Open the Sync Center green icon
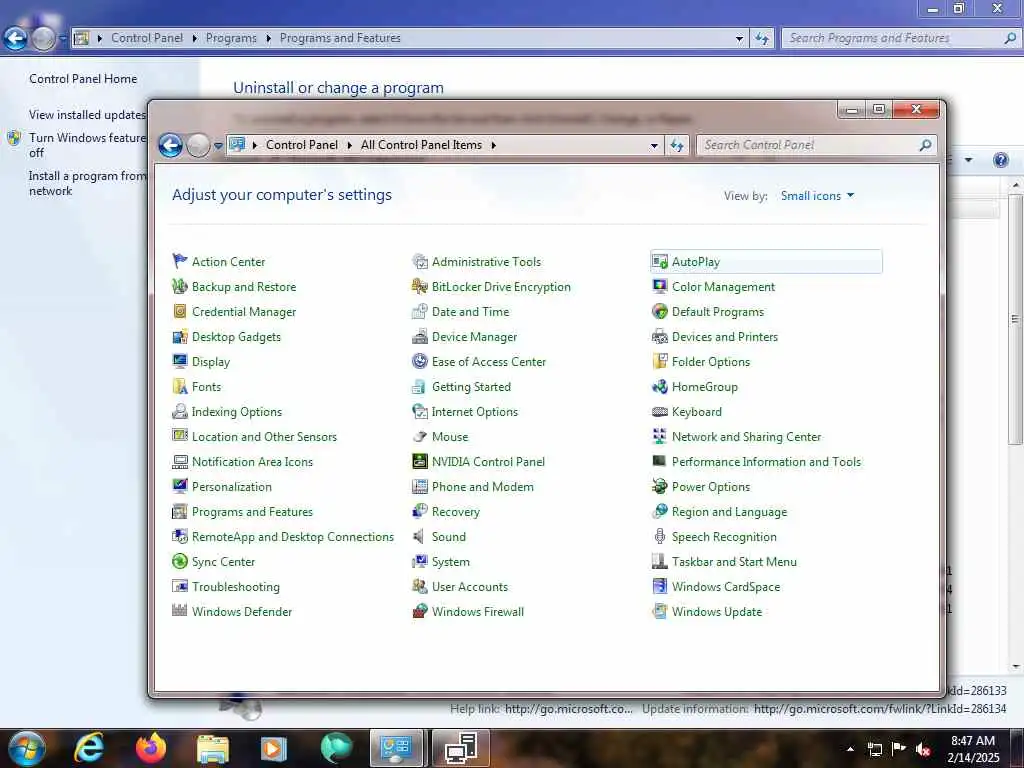The width and height of the screenshot is (1024, 768). pos(180,562)
